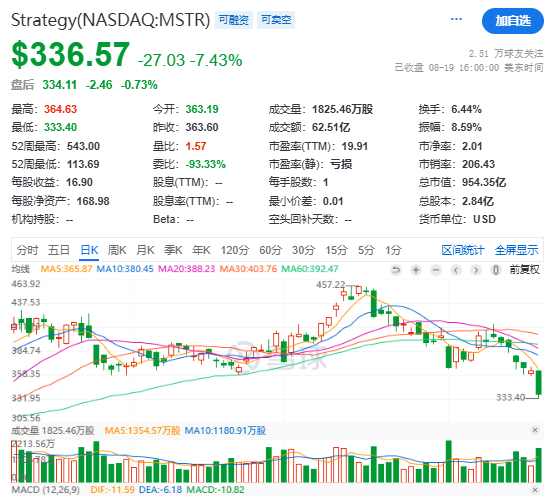Viewport: 558px width, 496px height.
Task: Close the MACD indicator panel
Action: coord(535,490)
